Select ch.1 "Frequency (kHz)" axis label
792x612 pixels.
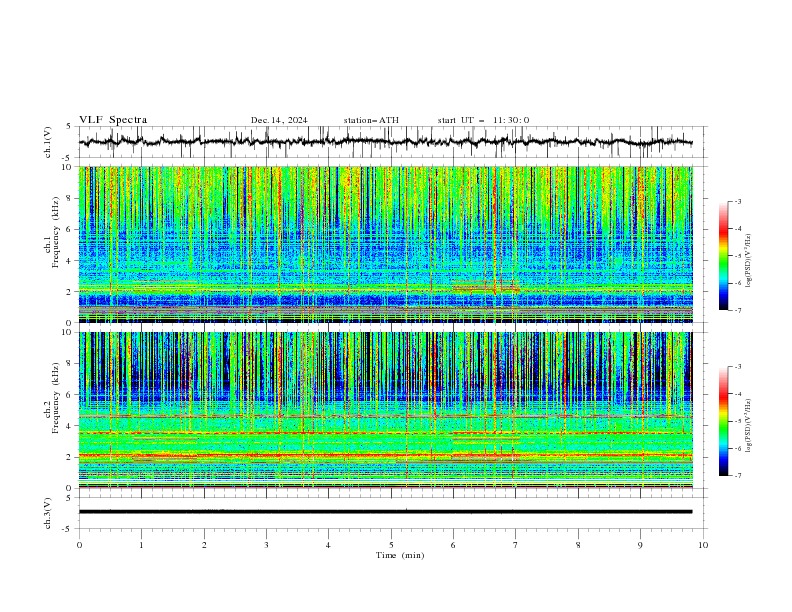(56, 232)
